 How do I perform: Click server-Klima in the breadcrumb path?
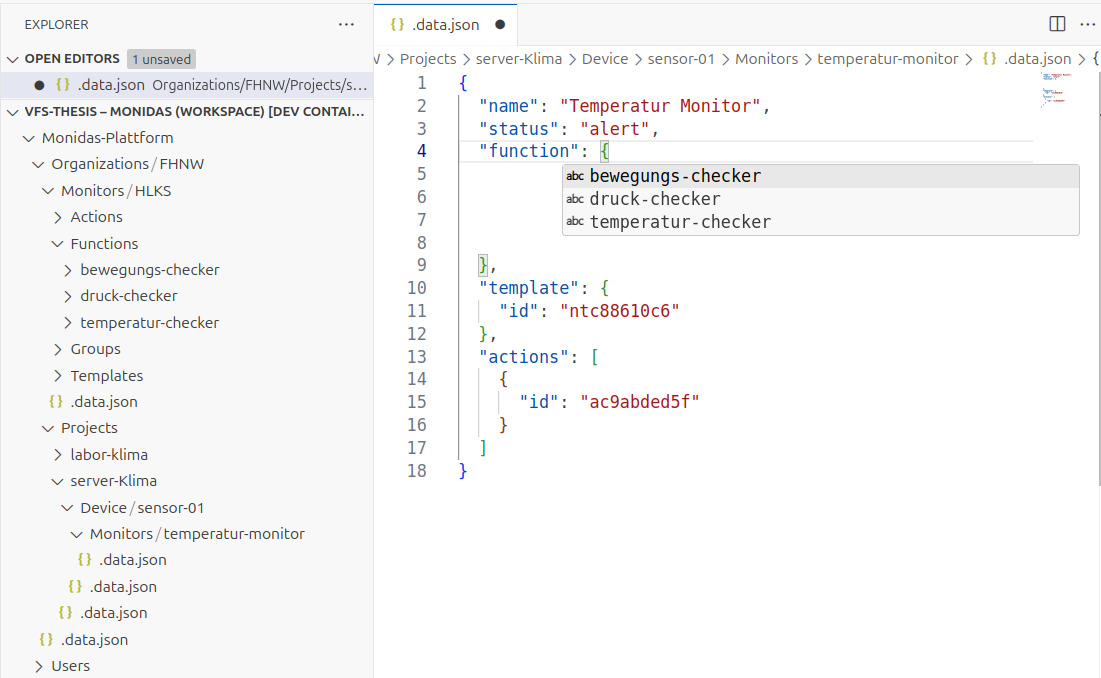[x=519, y=59]
